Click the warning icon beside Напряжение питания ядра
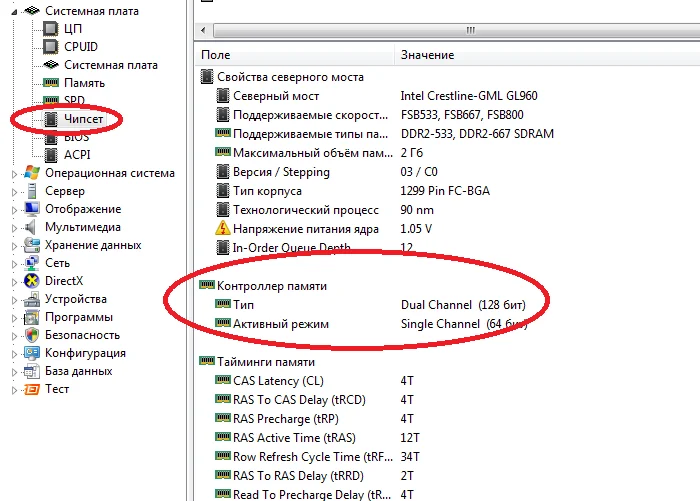 point(222,229)
